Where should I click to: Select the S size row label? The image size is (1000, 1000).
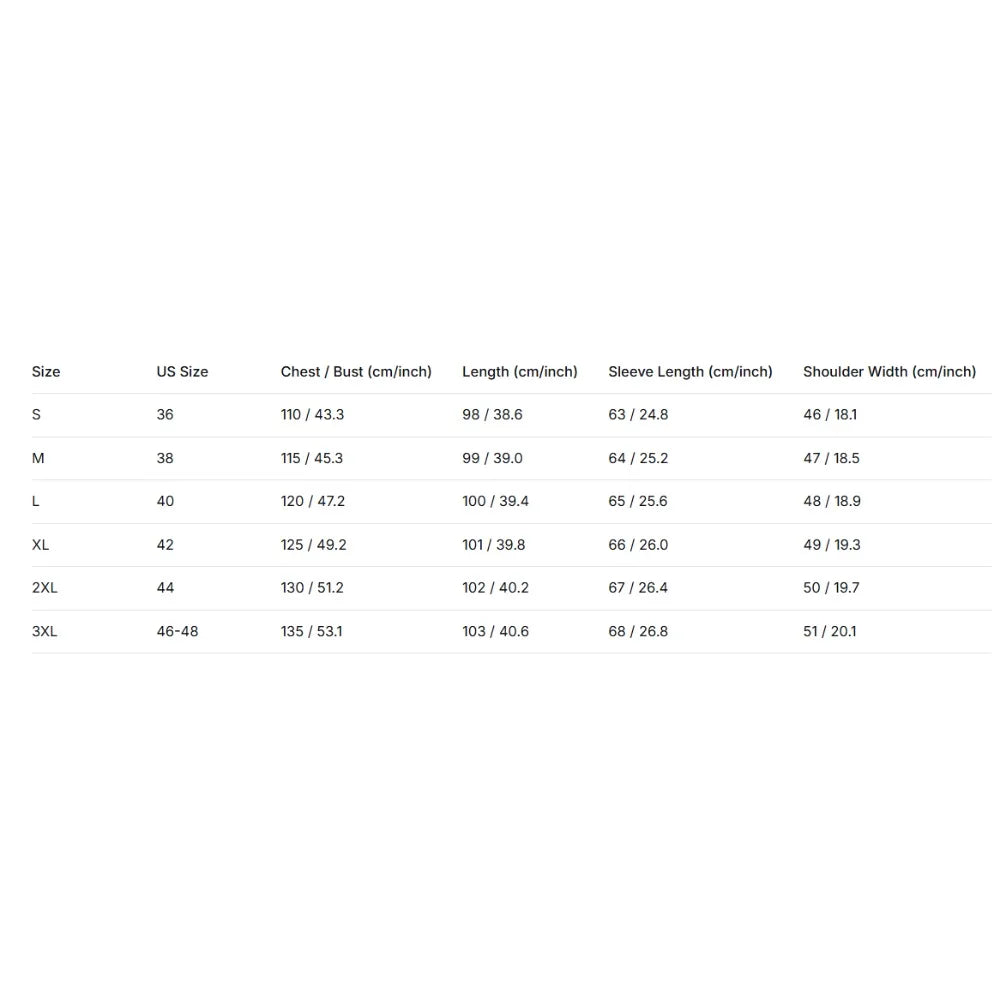36,415
